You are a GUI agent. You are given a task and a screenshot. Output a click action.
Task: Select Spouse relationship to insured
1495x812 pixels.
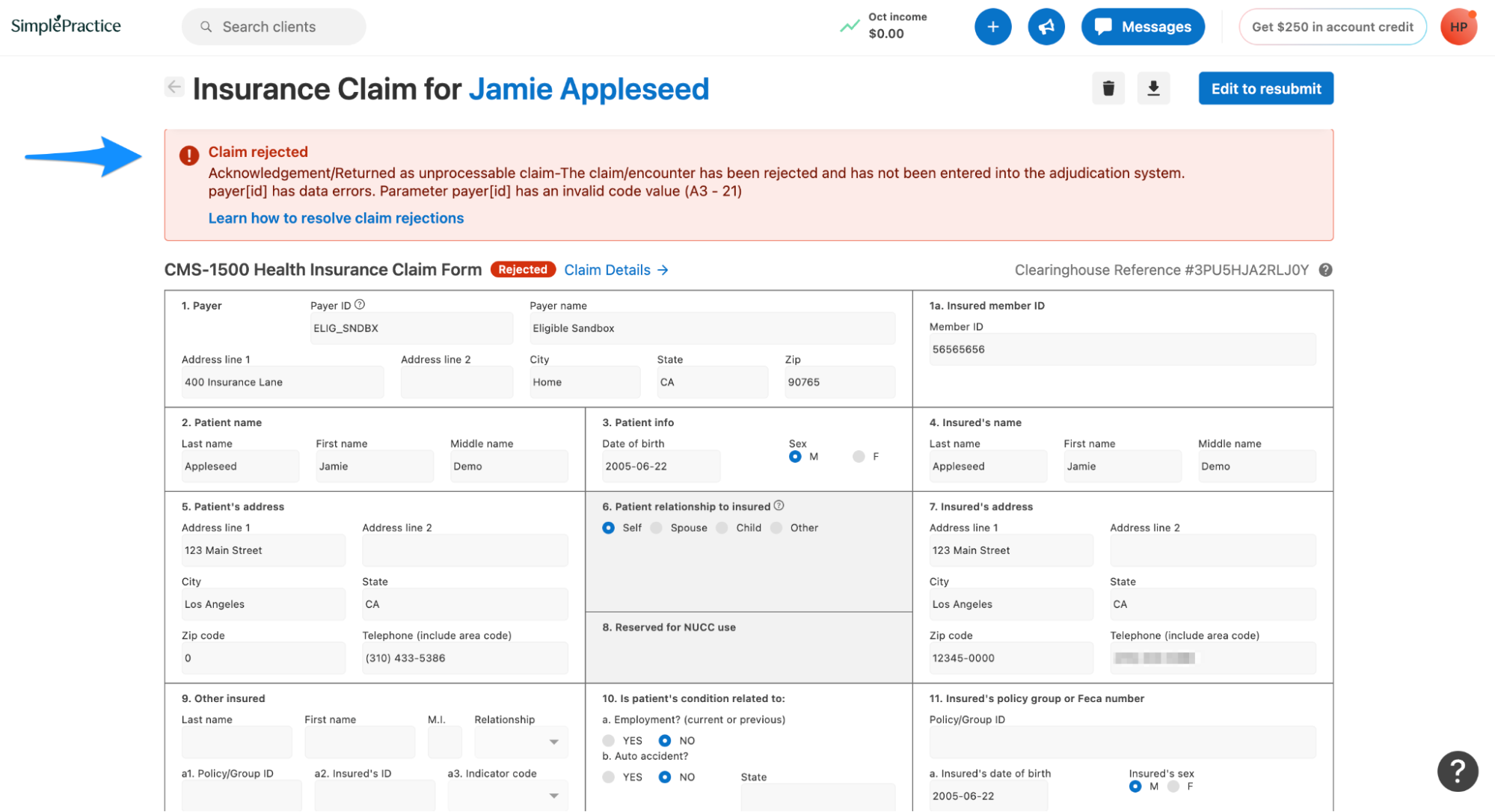point(657,528)
